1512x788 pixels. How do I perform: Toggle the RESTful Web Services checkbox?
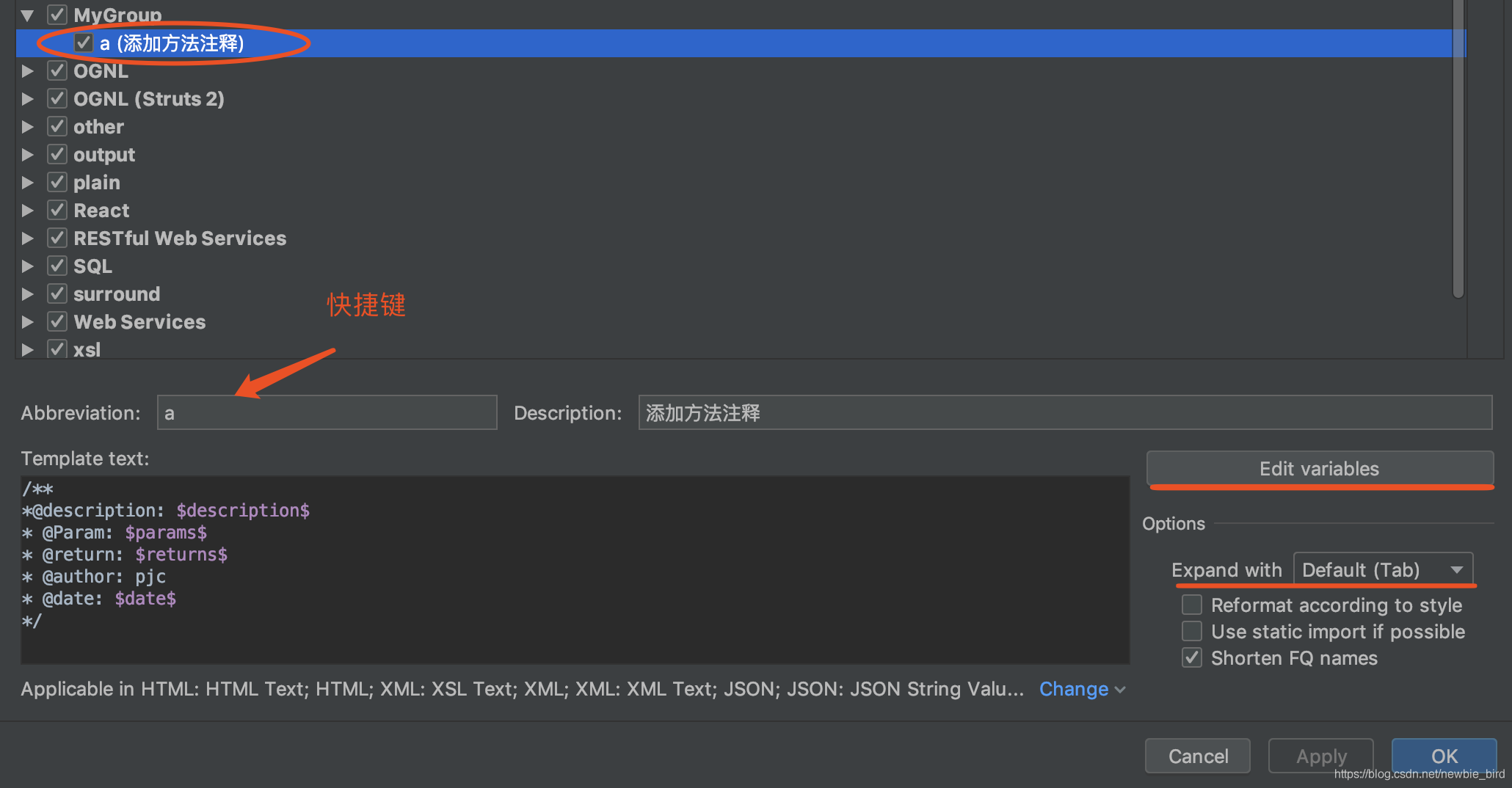click(x=57, y=238)
